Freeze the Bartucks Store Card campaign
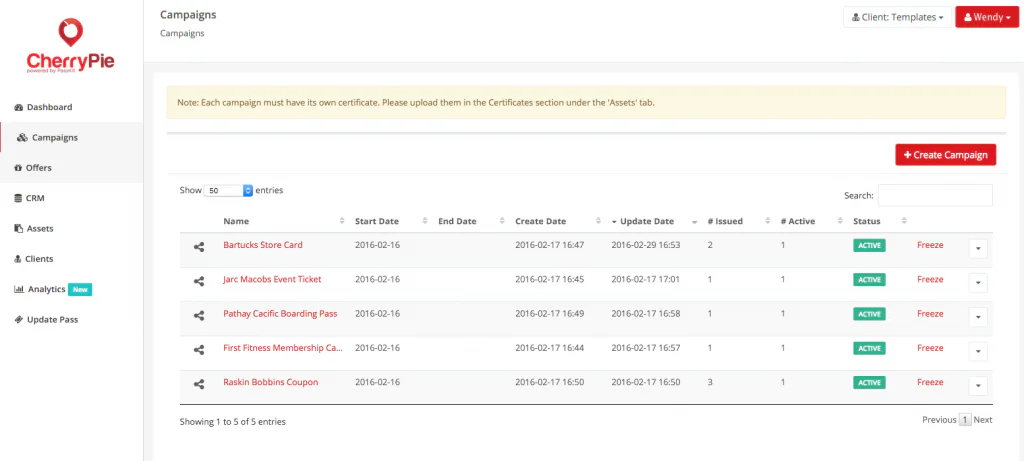The width and height of the screenshot is (1024, 461). [930, 245]
